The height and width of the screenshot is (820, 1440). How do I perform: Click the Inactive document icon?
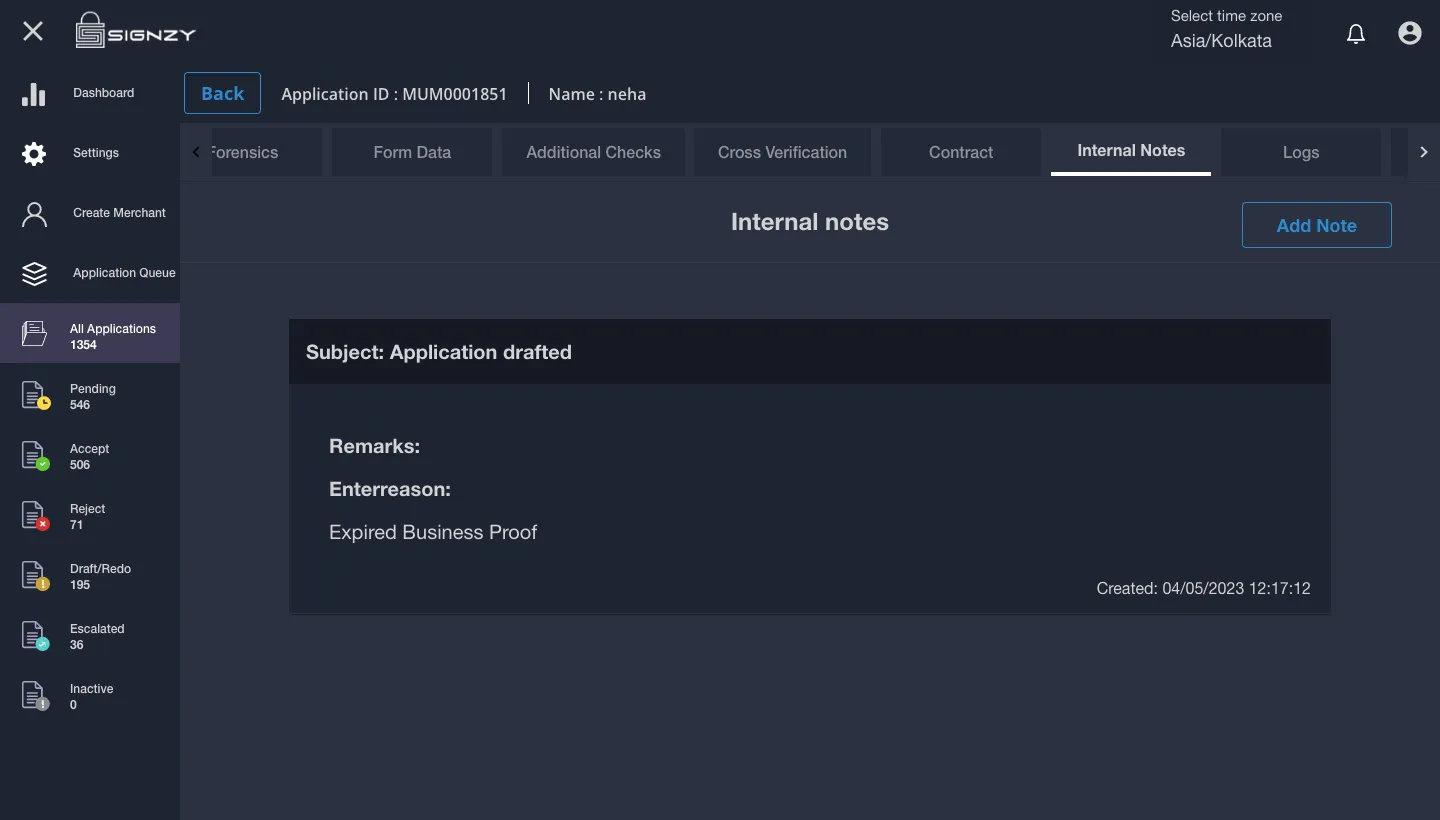pyautogui.click(x=36, y=695)
